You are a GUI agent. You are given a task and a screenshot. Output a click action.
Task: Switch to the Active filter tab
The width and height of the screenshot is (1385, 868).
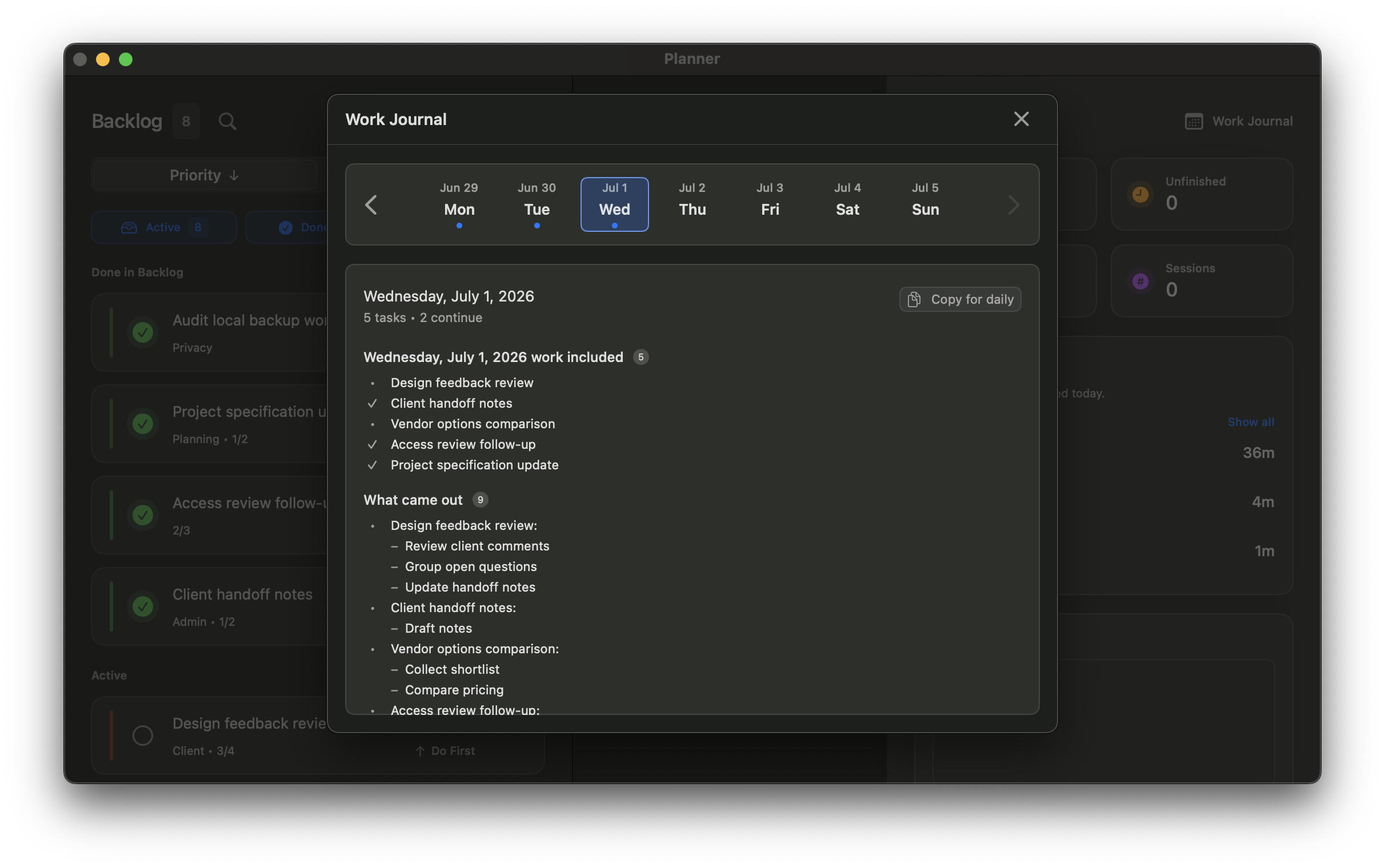pyautogui.click(x=163, y=227)
